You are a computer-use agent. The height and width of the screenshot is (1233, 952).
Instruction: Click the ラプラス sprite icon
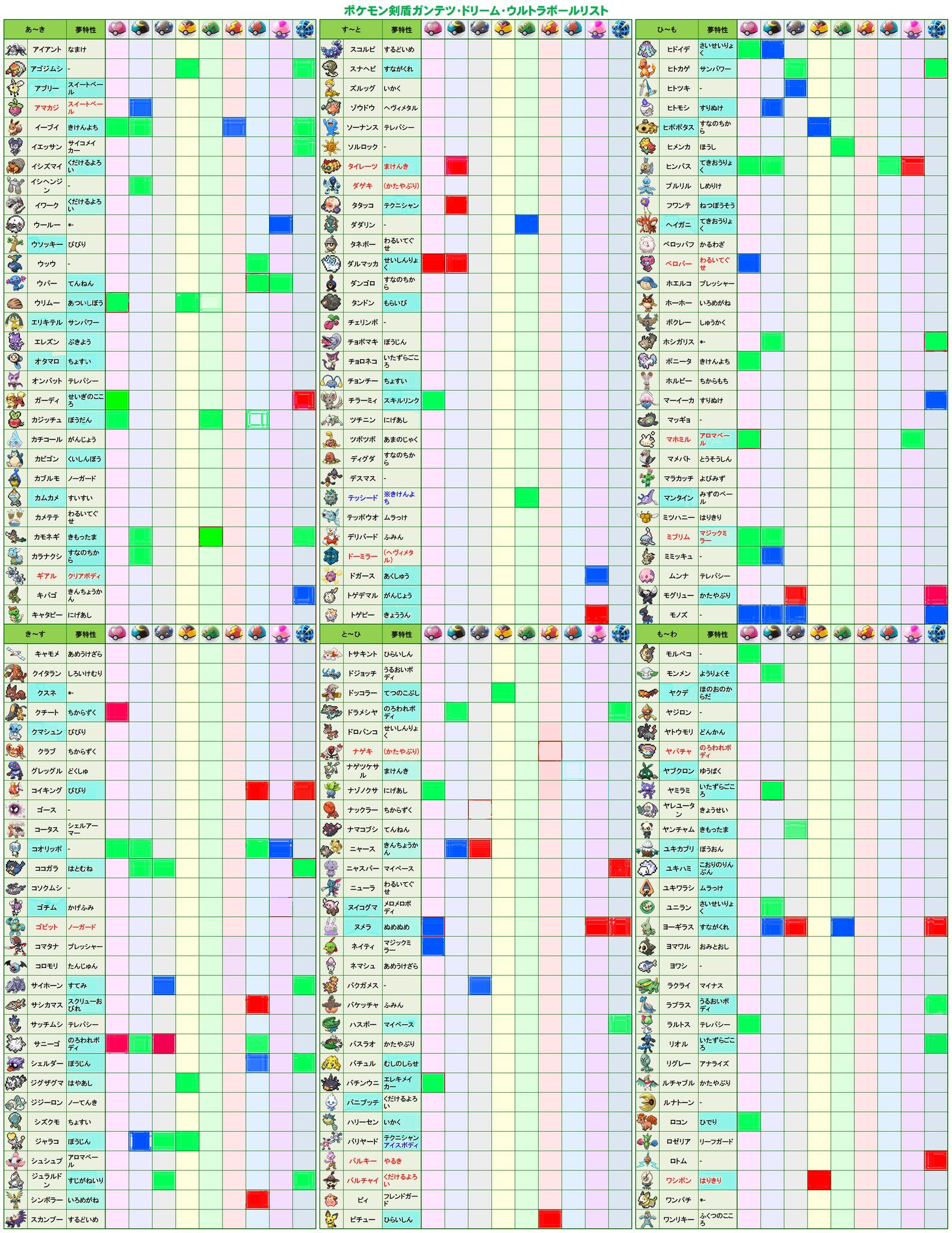[648, 1005]
